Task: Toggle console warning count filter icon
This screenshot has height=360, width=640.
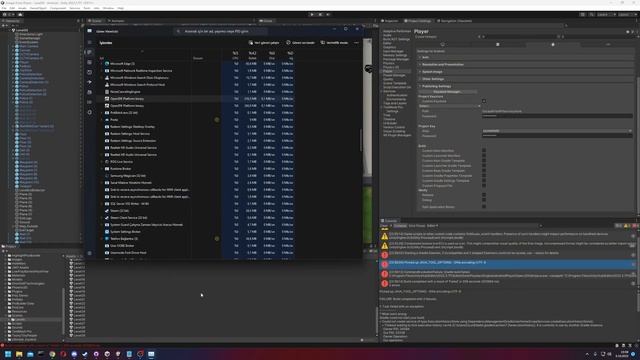Action: click(x=627, y=226)
